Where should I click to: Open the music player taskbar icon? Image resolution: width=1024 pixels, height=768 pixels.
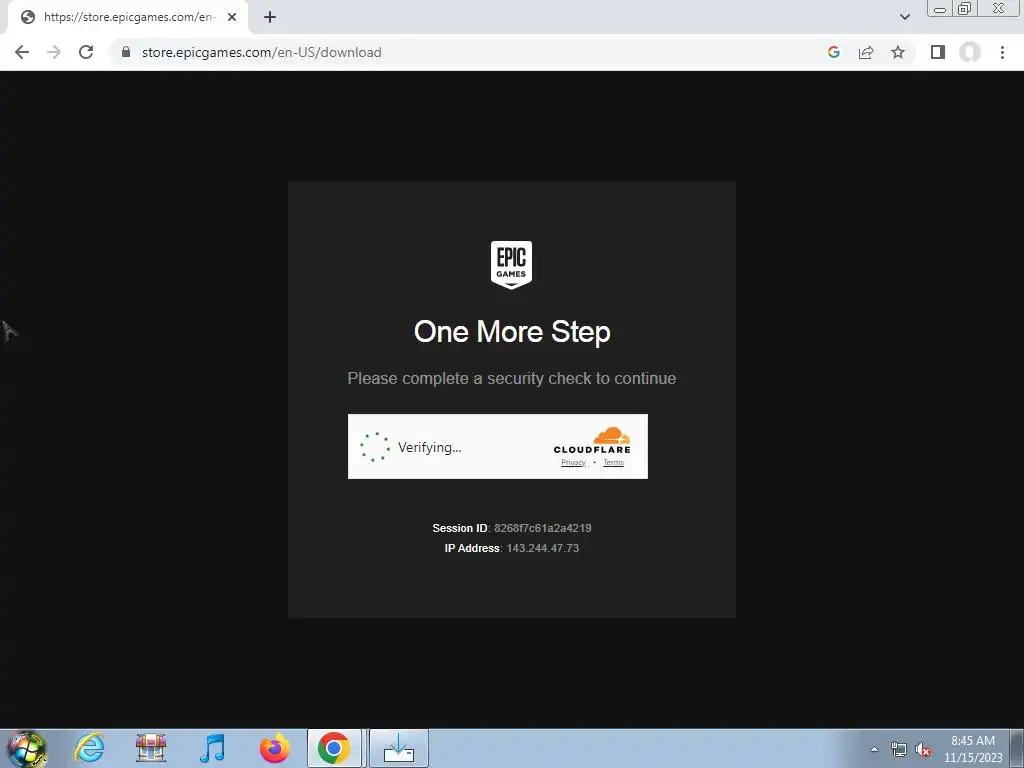[212, 748]
